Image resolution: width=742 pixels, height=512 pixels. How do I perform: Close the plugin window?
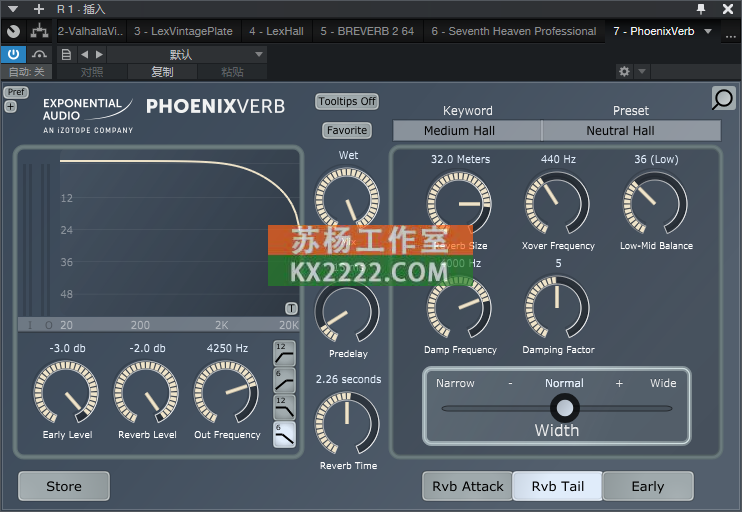(728, 9)
